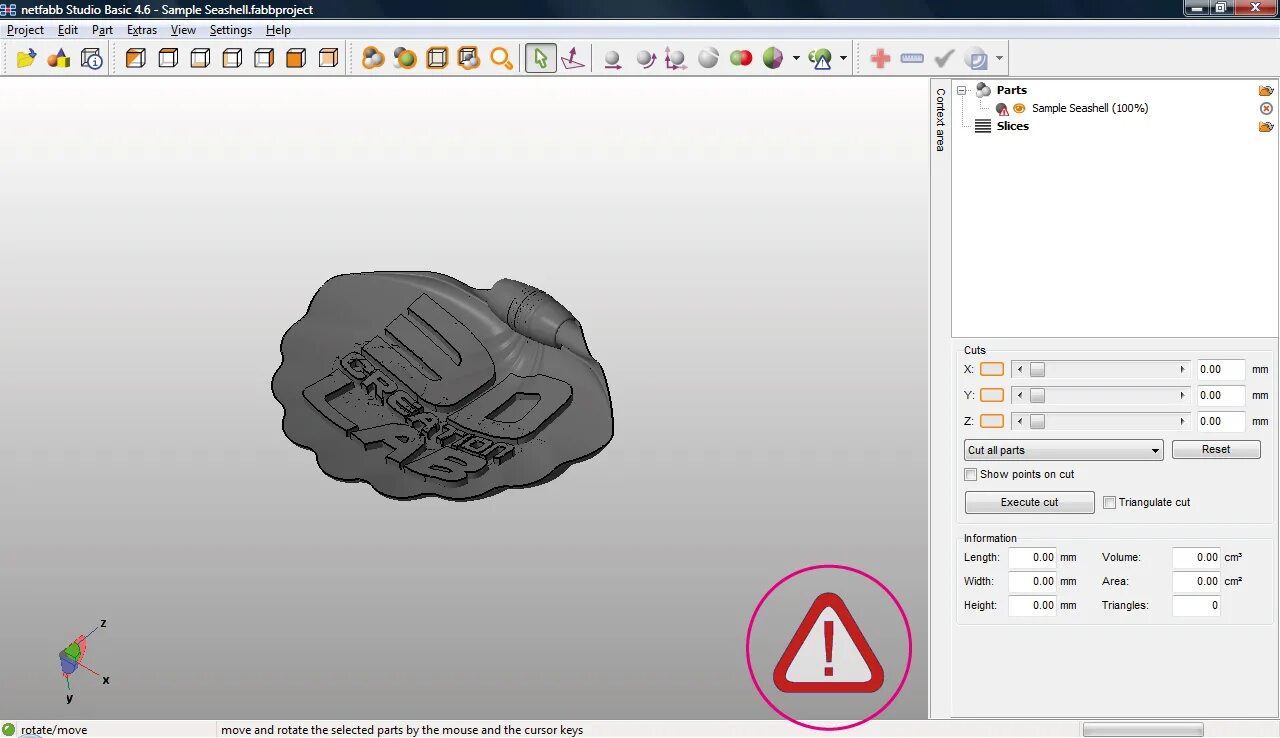Click the Length information field
This screenshot has height=738, width=1280.
pos(1033,557)
